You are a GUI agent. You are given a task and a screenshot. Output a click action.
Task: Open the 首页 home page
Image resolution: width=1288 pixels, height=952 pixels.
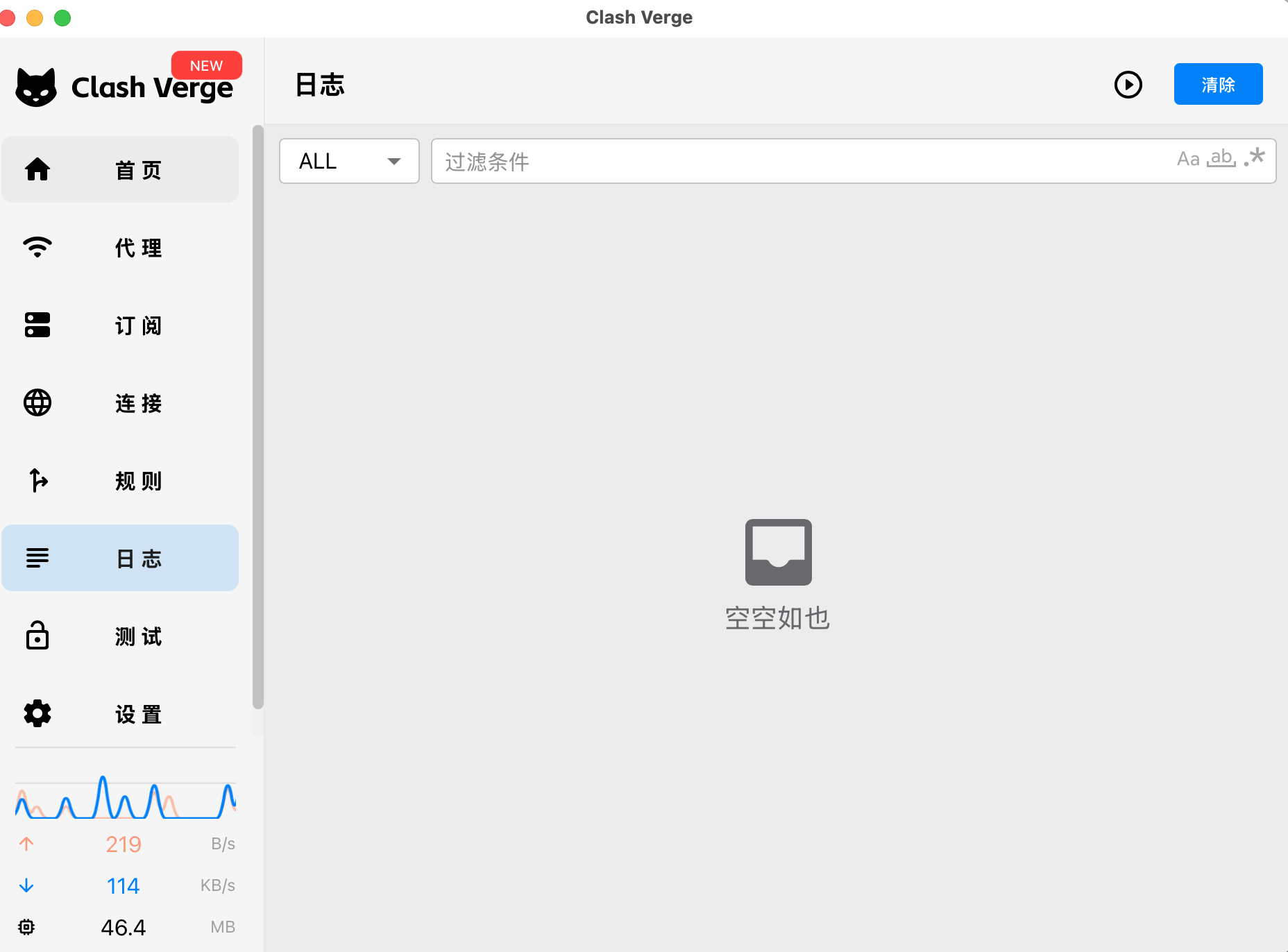pos(120,169)
